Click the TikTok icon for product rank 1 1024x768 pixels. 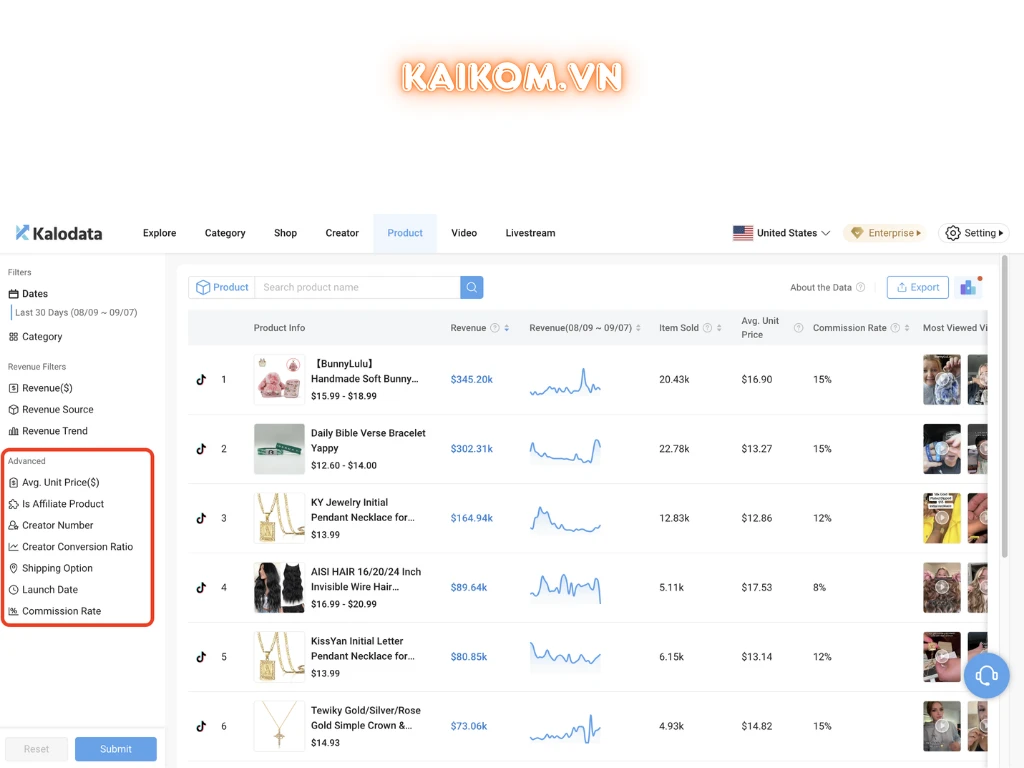pos(201,380)
